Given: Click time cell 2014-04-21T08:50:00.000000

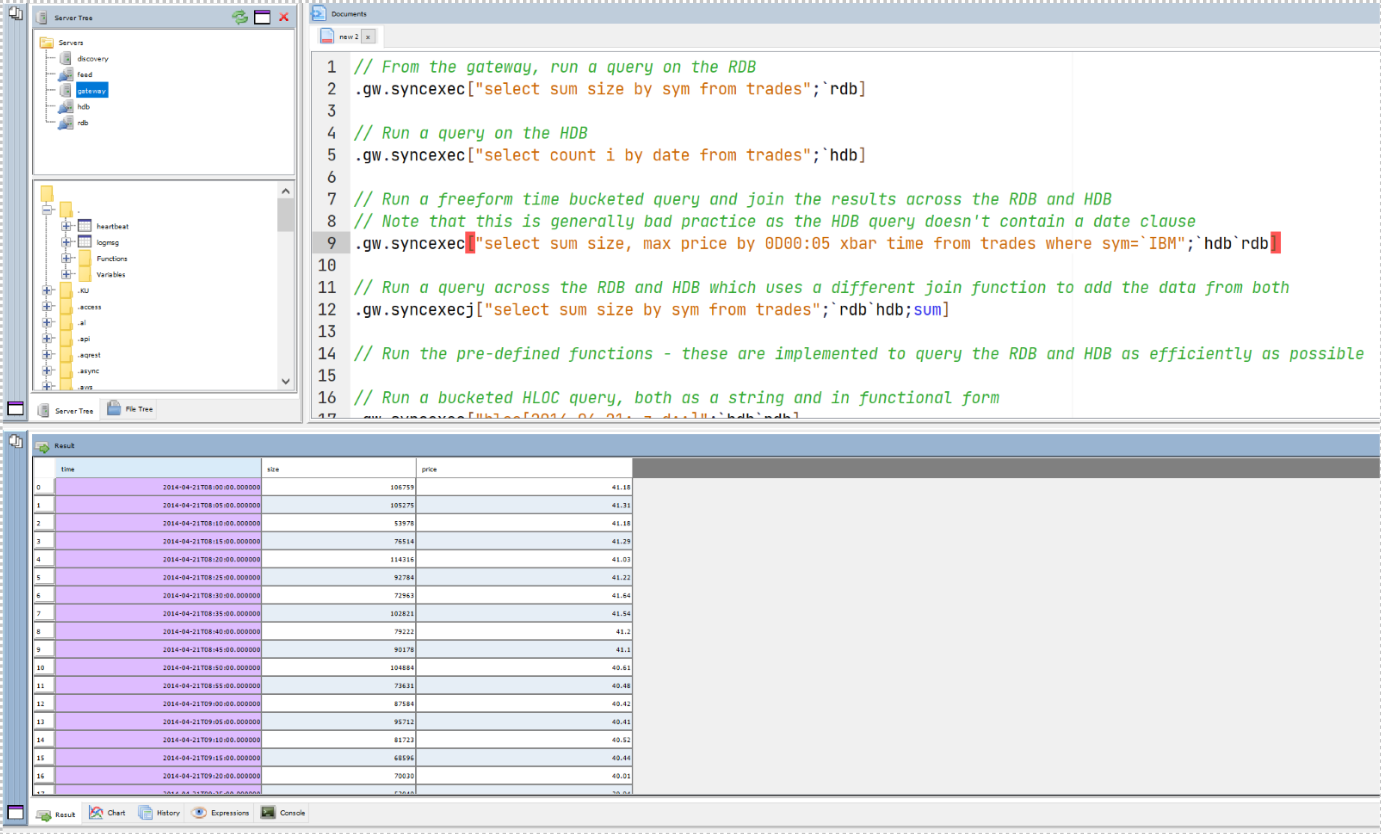Looking at the screenshot, I should click(x=158, y=667).
